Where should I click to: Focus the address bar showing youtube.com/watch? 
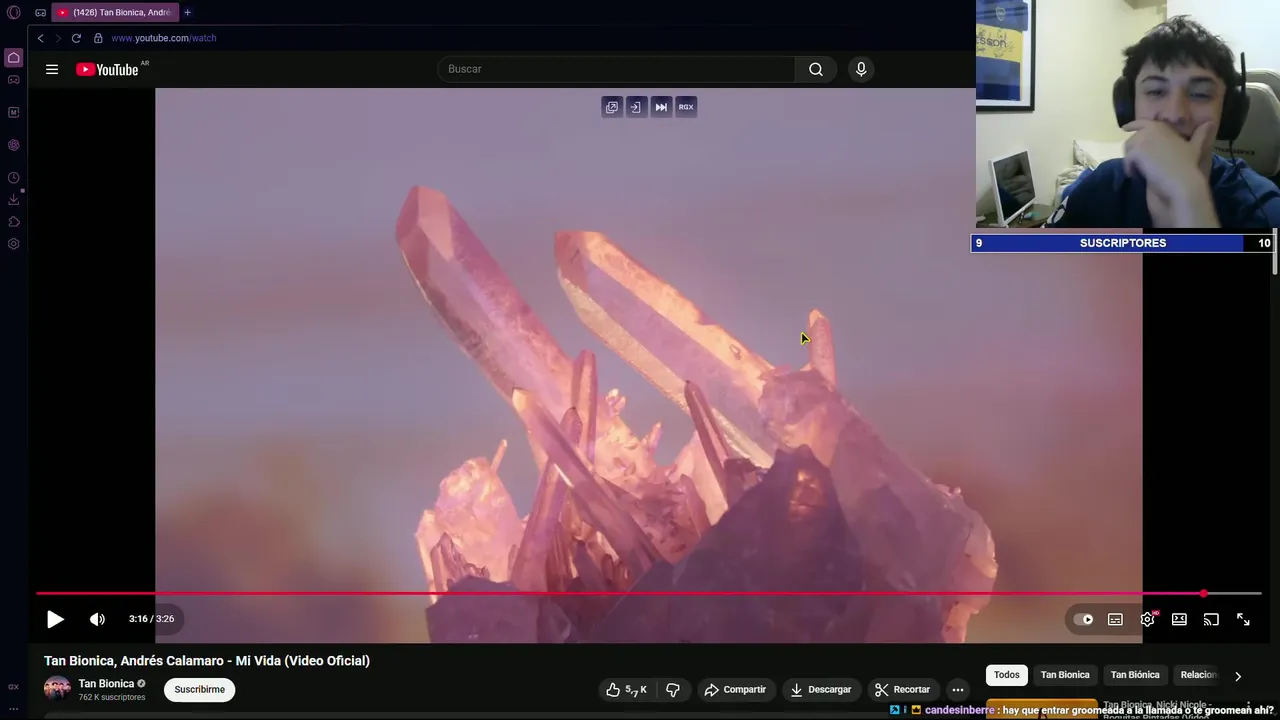[164, 38]
